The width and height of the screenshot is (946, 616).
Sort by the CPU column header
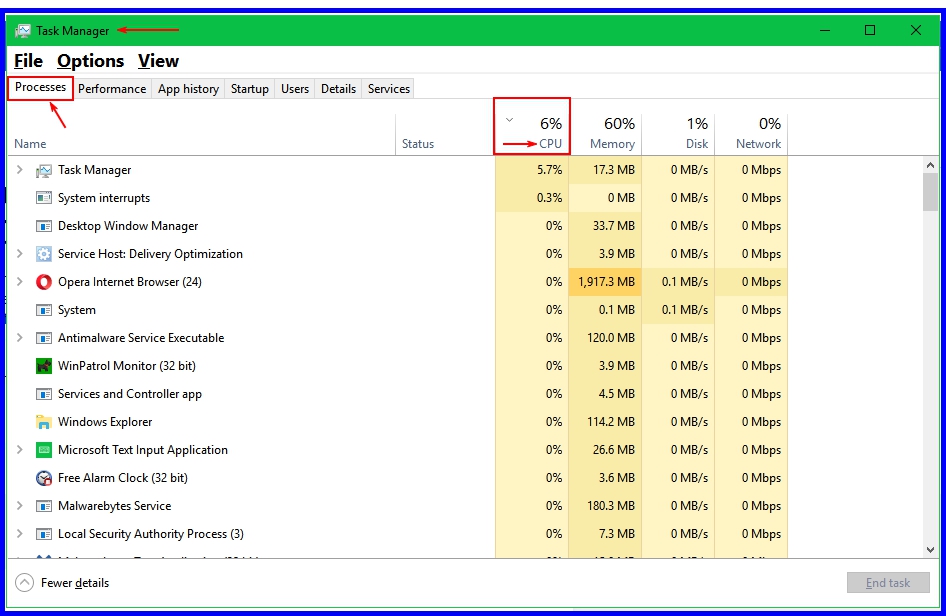pyautogui.click(x=532, y=133)
